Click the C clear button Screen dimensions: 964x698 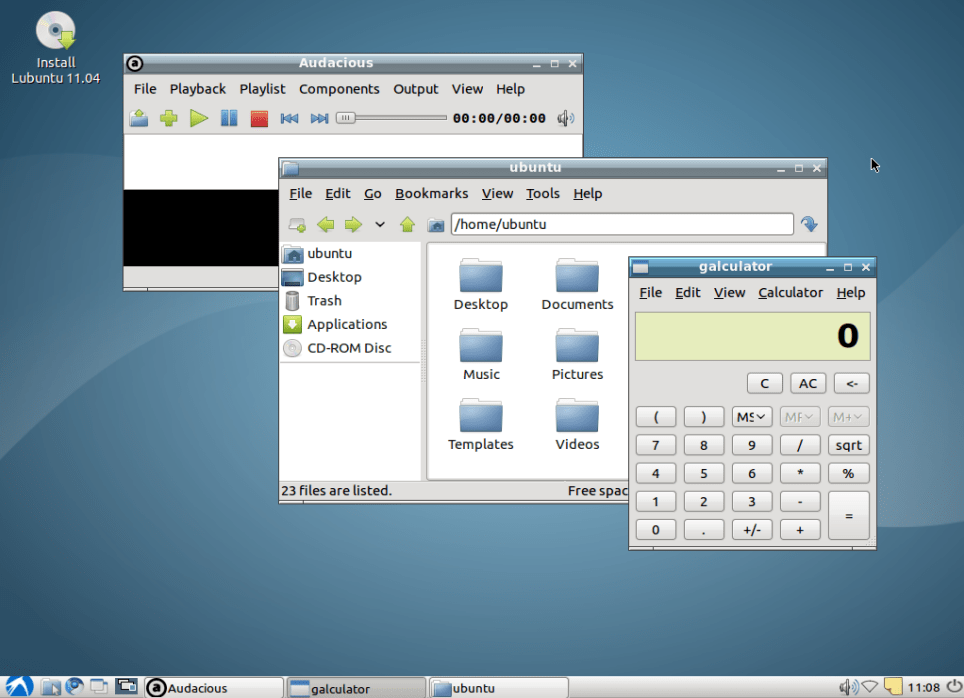(x=765, y=384)
